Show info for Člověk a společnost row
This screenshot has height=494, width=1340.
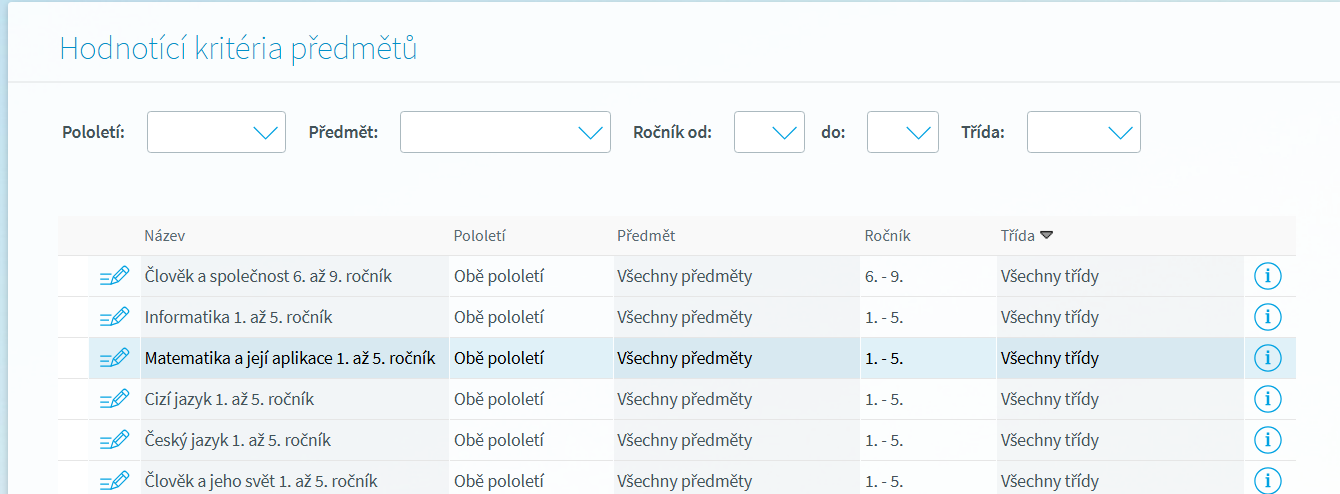tap(1267, 276)
